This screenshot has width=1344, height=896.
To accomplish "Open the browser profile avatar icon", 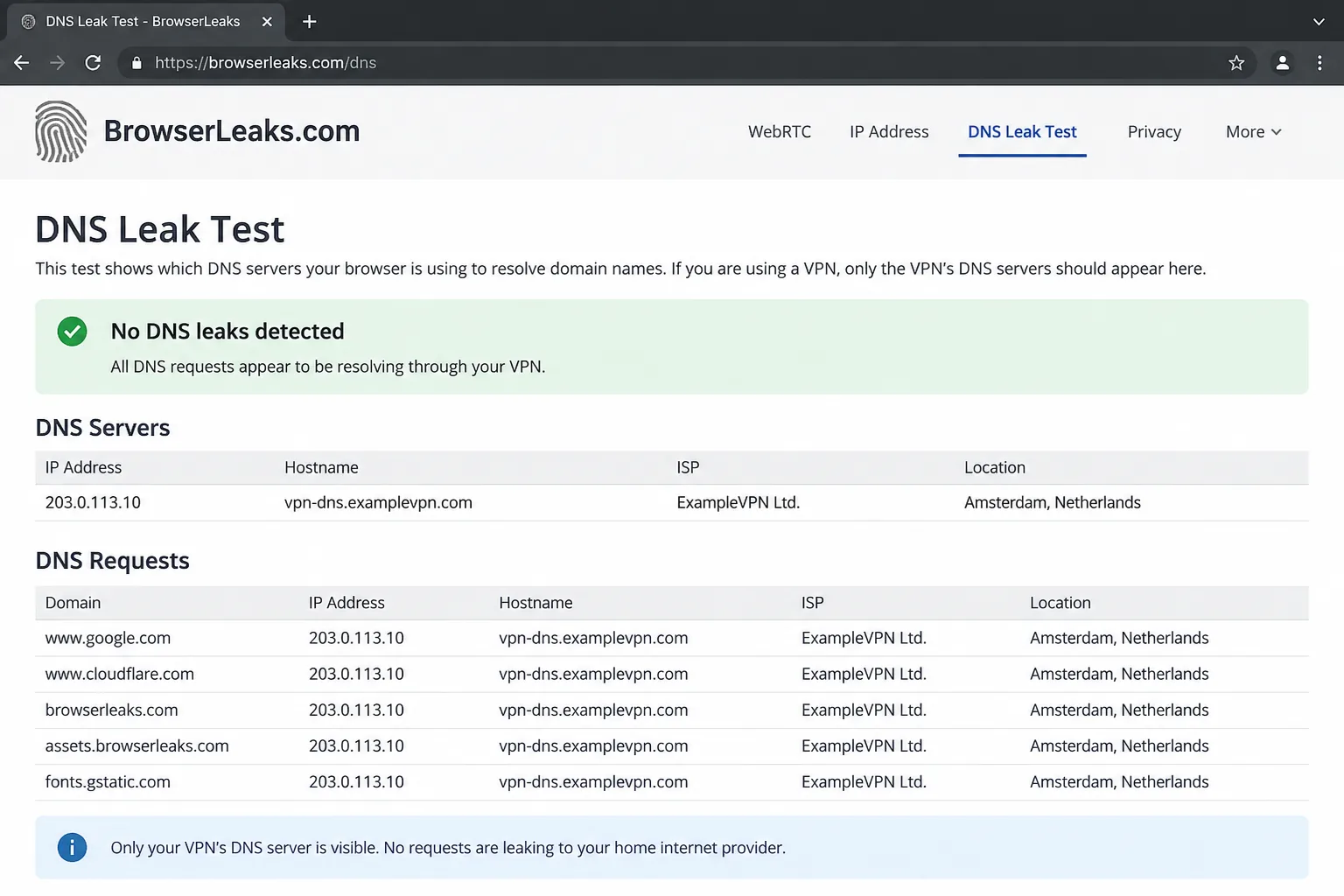I will (1282, 63).
